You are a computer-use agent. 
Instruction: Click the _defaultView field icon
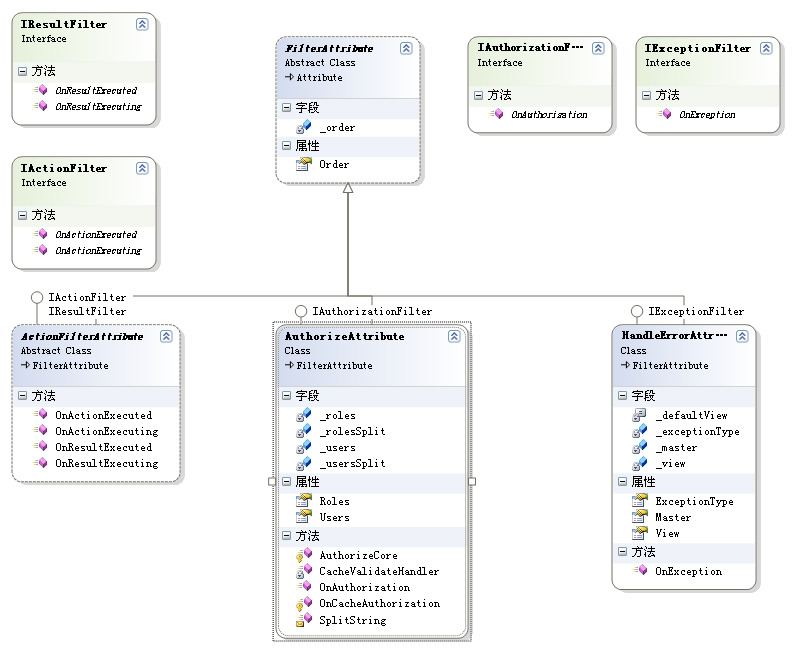(x=639, y=415)
